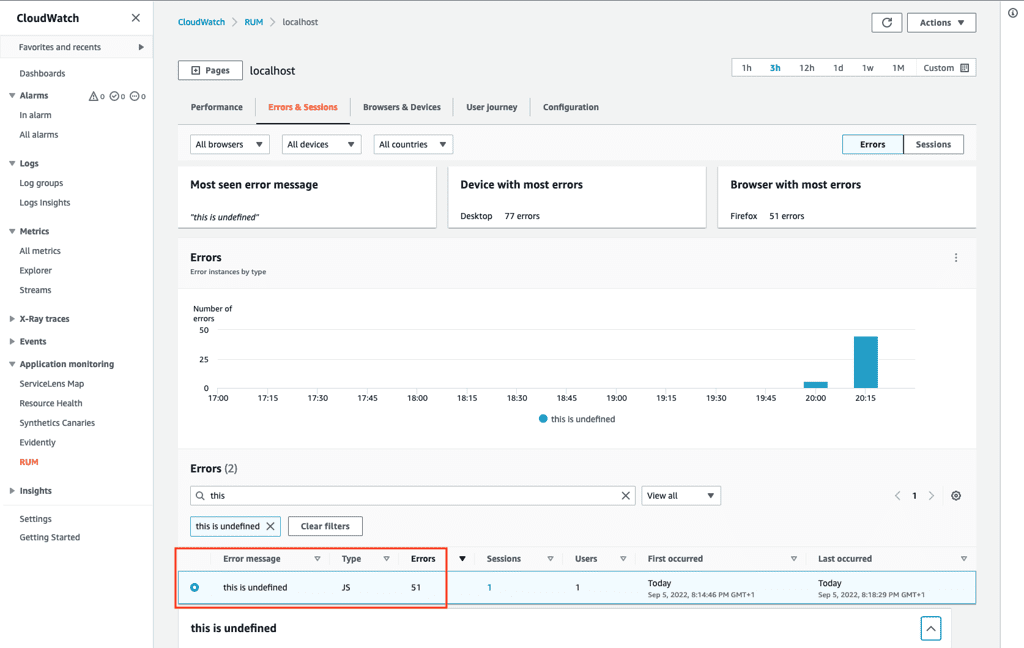
Task: Close the CloudWatch navigation panel
Action: click(x=136, y=18)
